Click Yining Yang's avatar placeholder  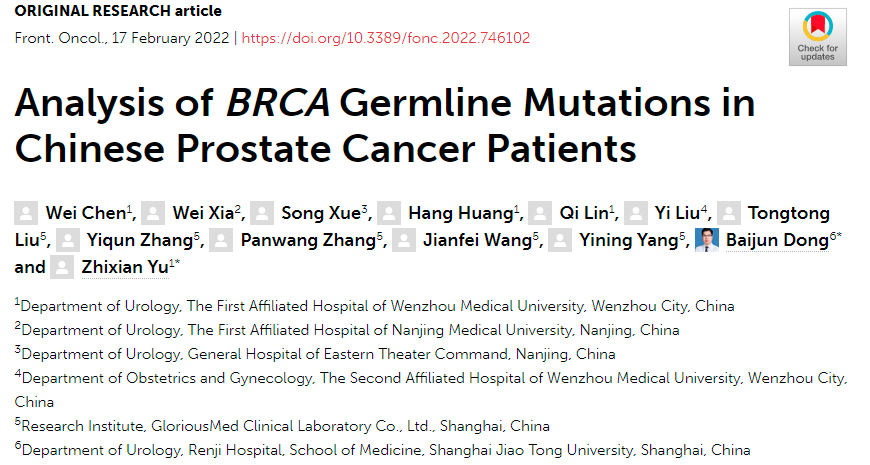[560, 240]
